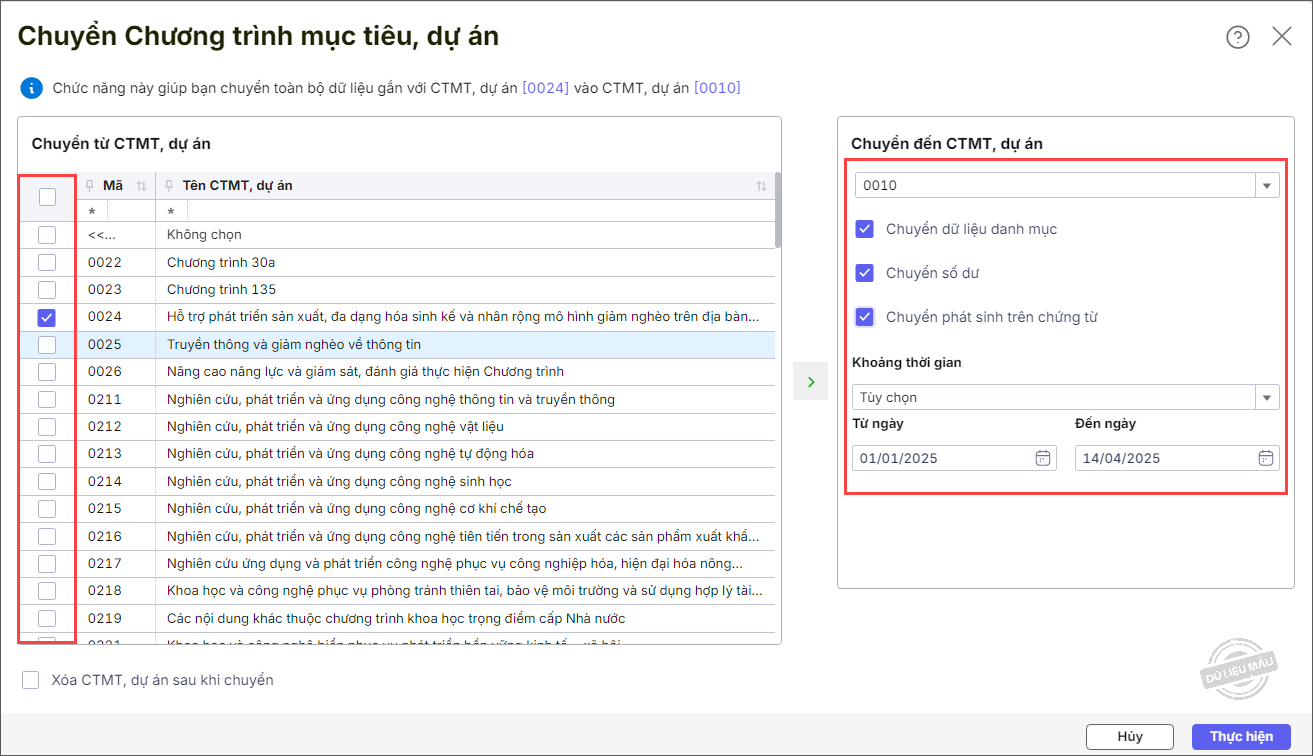Enable Xóa CTMT, dự án sau khi chuyển
The height and width of the screenshot is (756, 1313).
(31, 680)
